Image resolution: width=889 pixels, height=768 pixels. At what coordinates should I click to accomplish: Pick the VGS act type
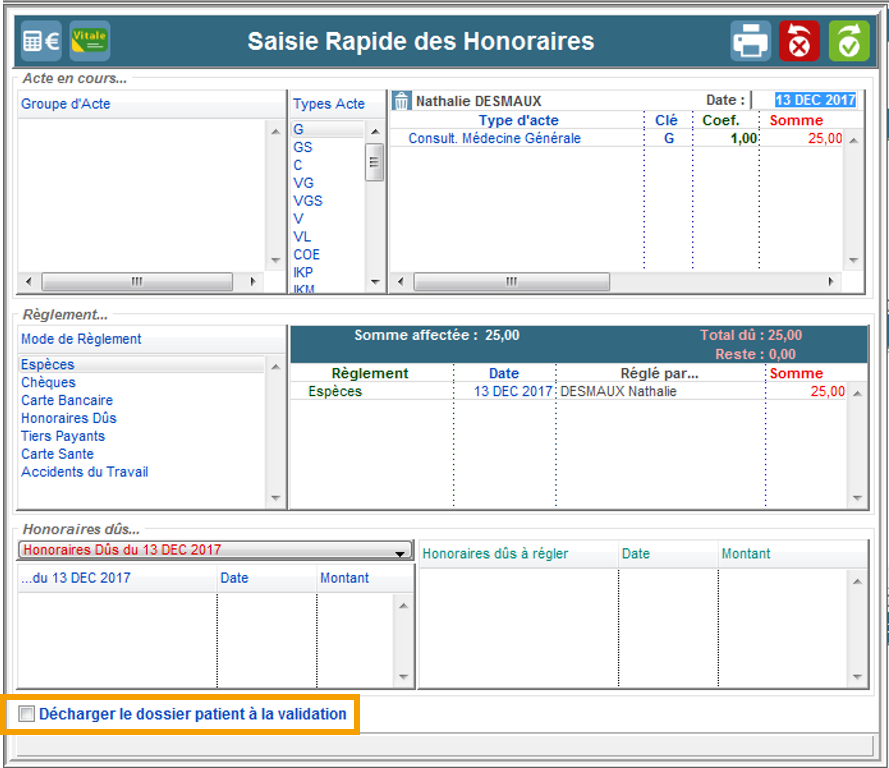pos(308,201)
